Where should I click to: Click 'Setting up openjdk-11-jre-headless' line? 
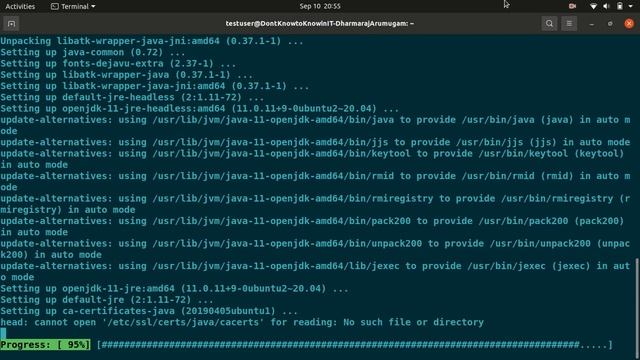pos(200,109)
